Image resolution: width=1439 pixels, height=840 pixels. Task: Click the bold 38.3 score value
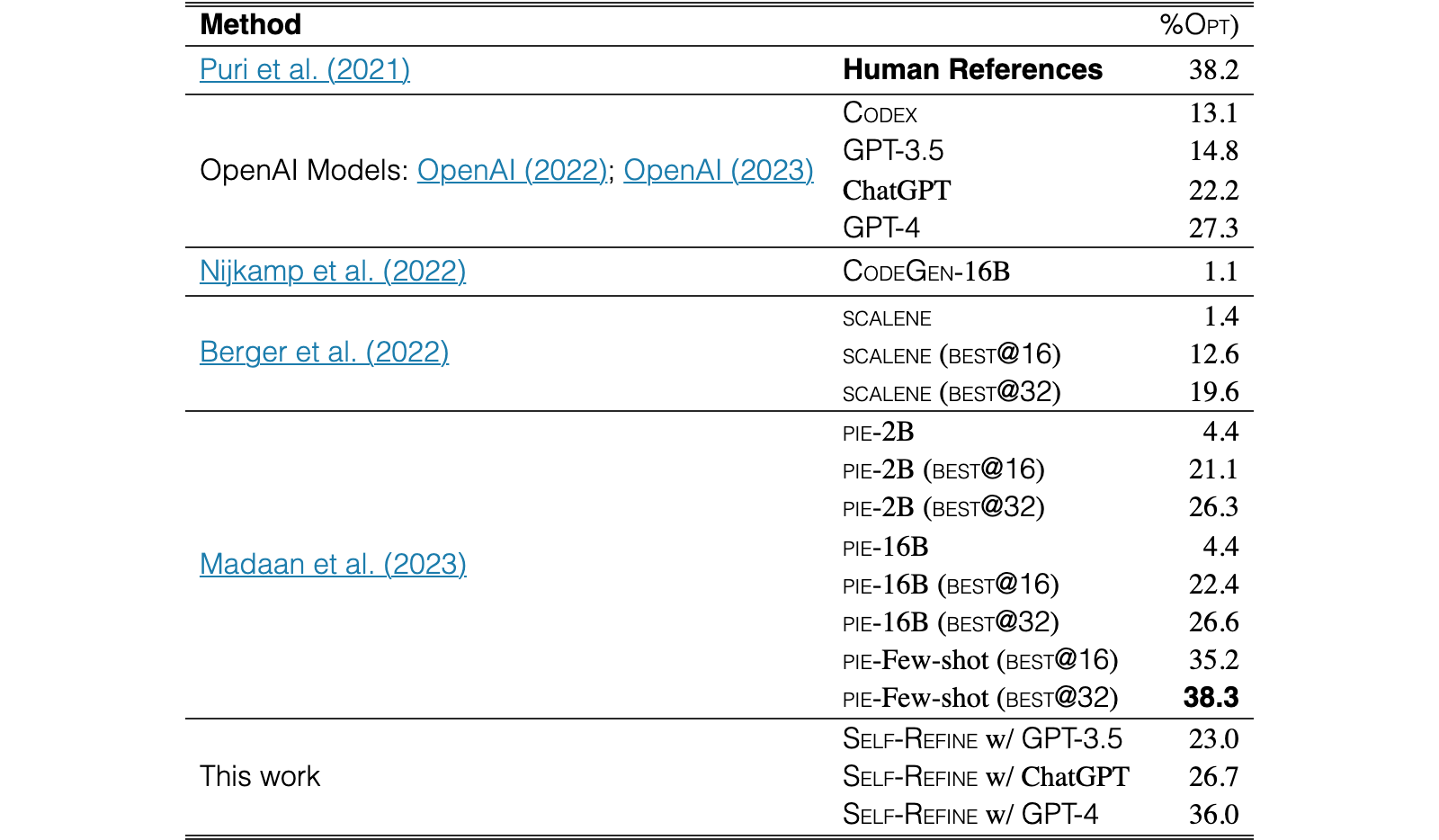(1211, 698)
